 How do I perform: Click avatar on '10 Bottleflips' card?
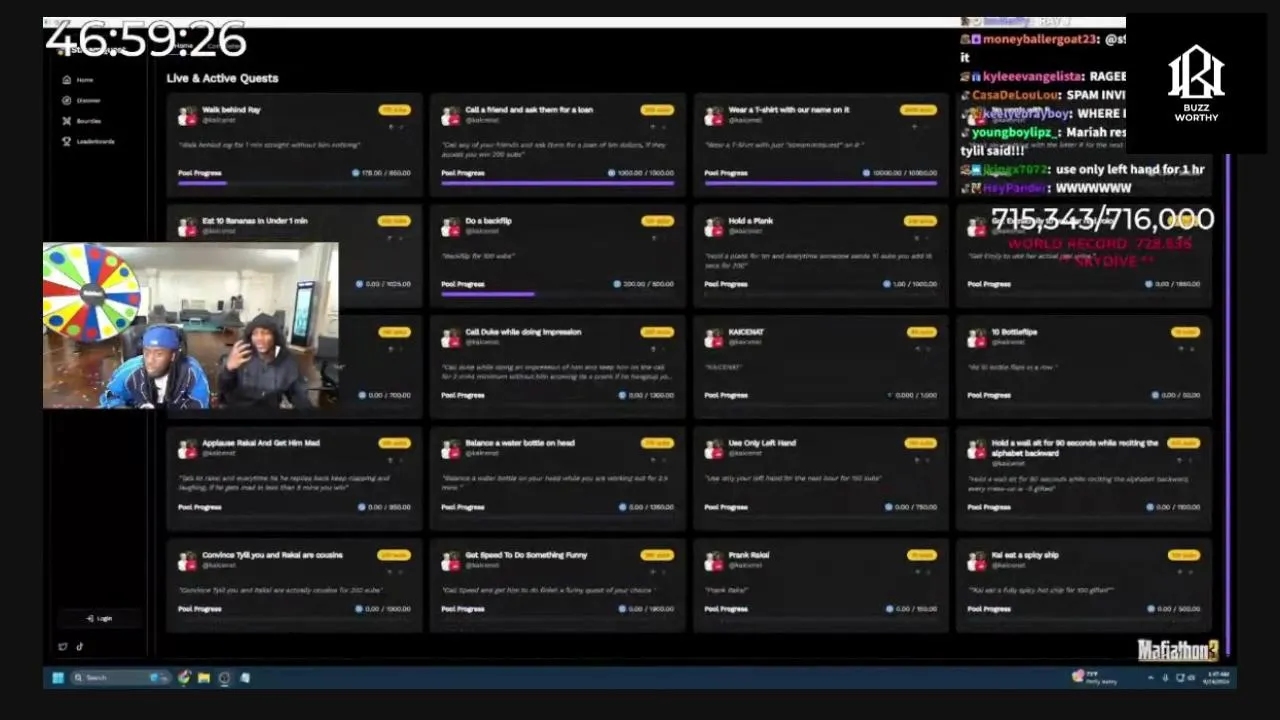tap(976, 338)
